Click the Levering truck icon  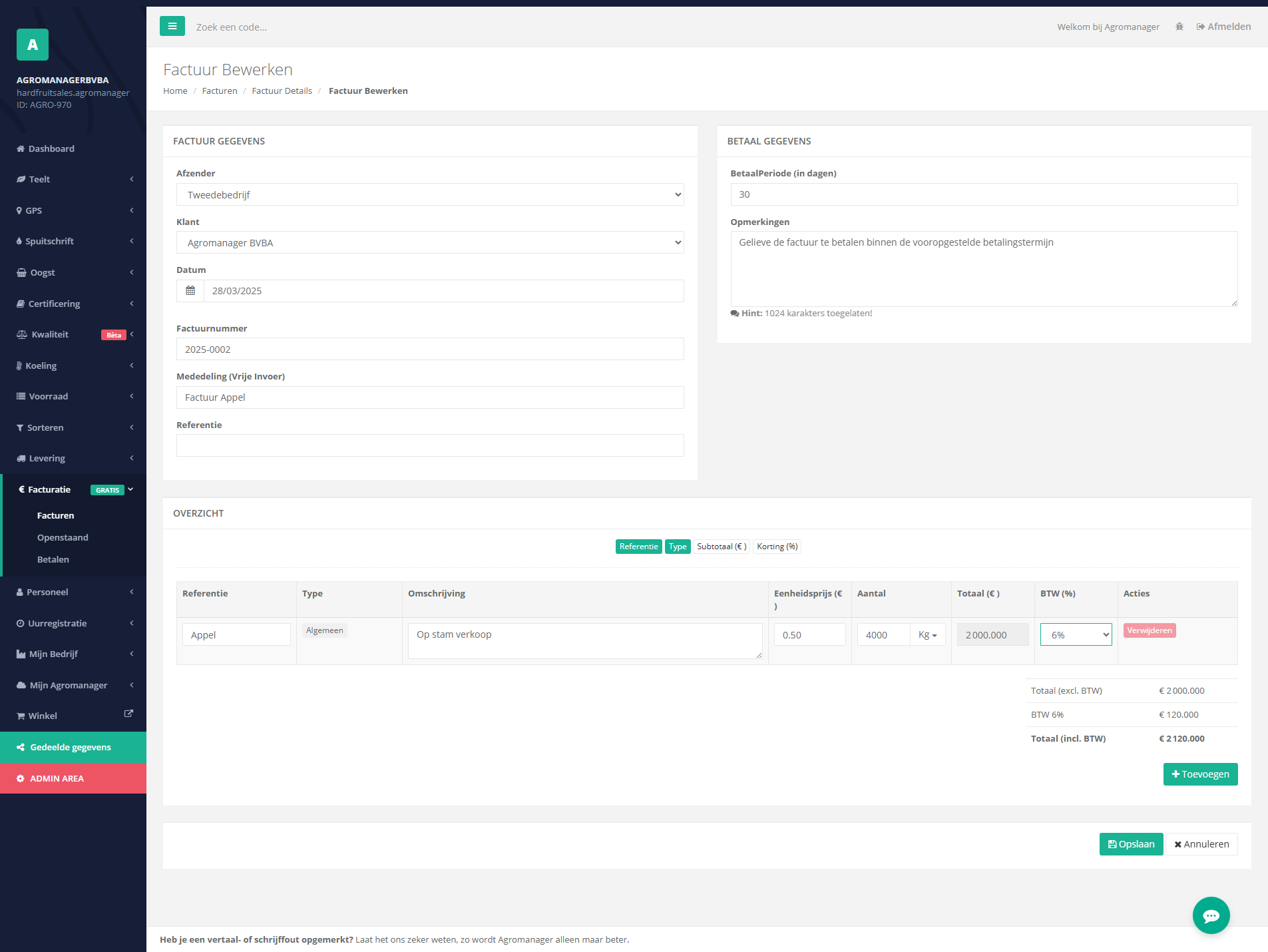[x=21, y=458]
